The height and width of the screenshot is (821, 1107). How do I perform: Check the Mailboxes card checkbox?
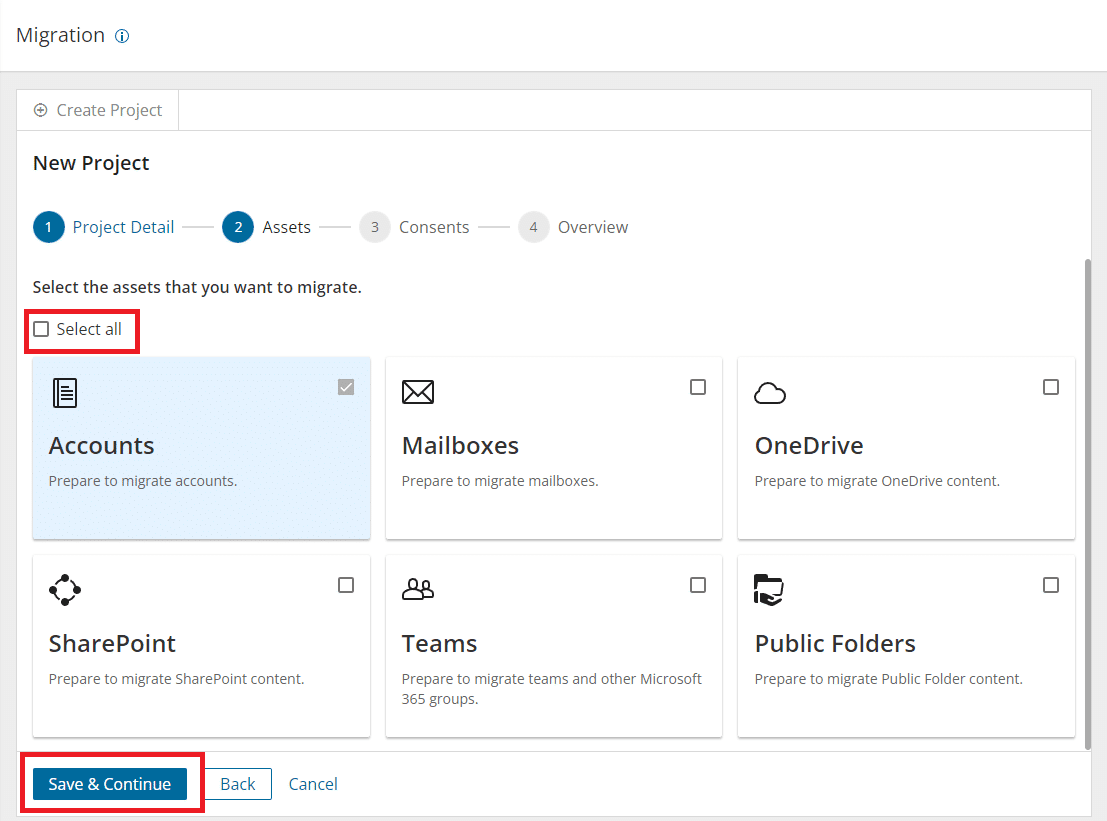(698, 387)
